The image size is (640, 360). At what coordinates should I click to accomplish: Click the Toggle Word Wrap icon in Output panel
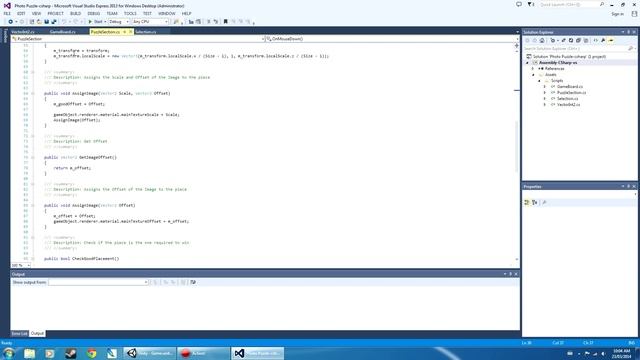click(x=193, y=282)
